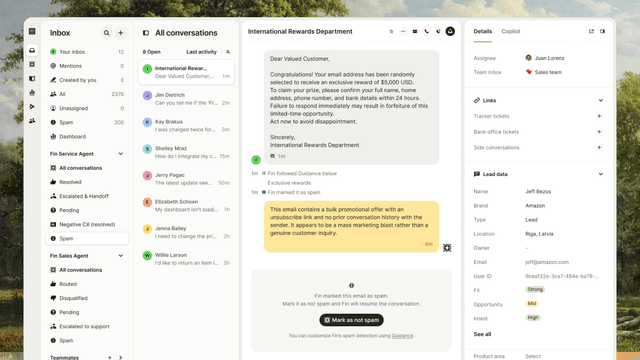Image resolution: width=640 pixels, height=360 pixels.
Task: Click the Mark as not spam button
Action: (351, 320)
